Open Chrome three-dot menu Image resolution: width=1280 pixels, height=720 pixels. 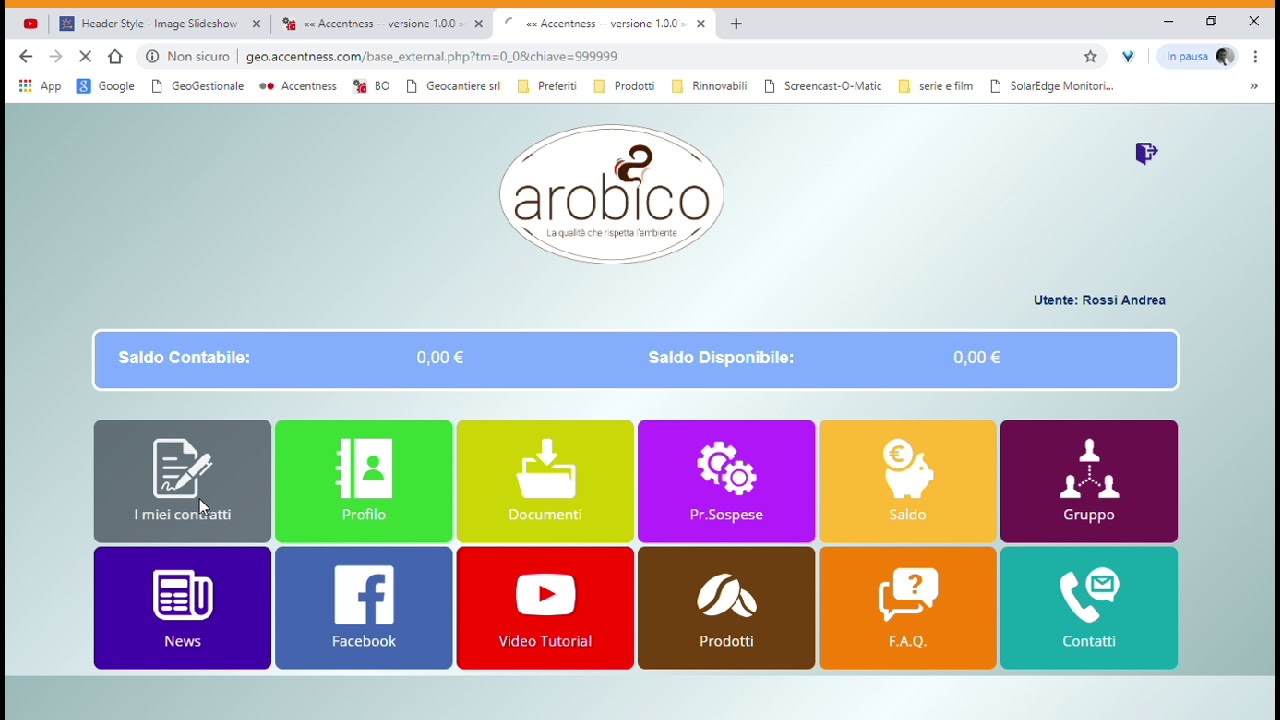tap(1255, 56)
